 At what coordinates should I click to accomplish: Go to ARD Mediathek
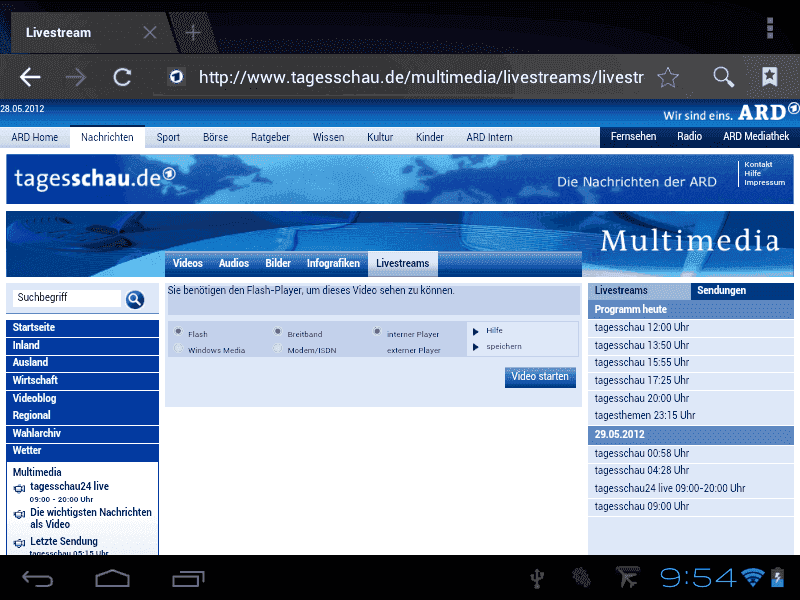coord(756,136)
